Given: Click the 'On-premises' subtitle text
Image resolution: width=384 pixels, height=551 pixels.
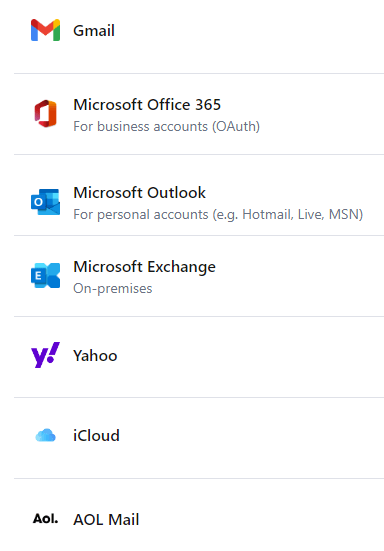Looking at the screenshot, I should tap(112, 289).
